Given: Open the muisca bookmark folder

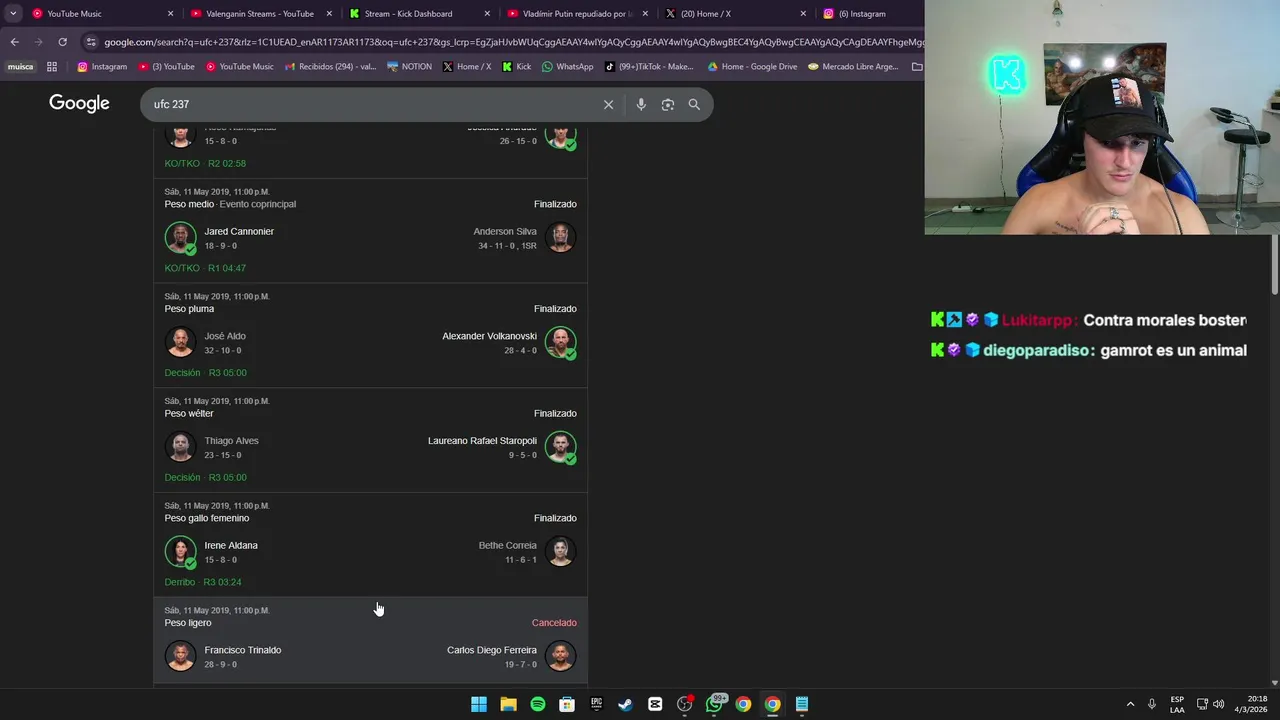Looking at the screenshot, I should (x=20, y=67).
